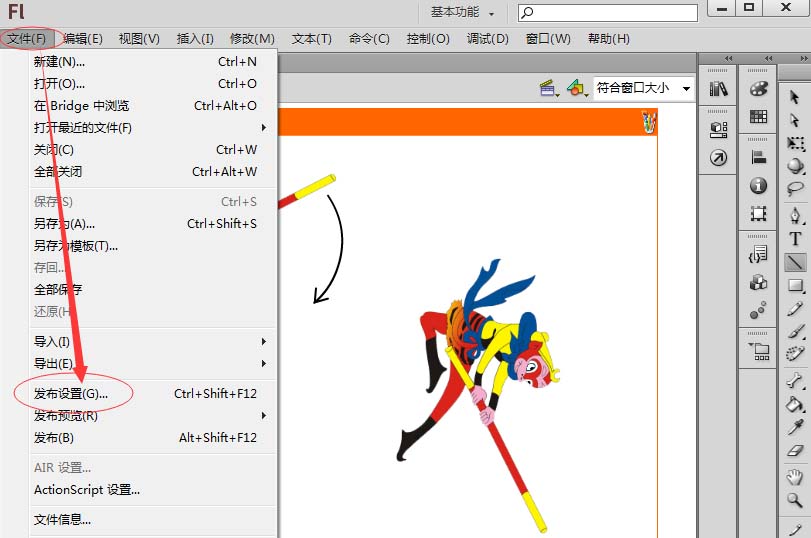Open the Components panel icon with cube and list
The width and height of the screenshot is (811, 538).
click(718, 129)
